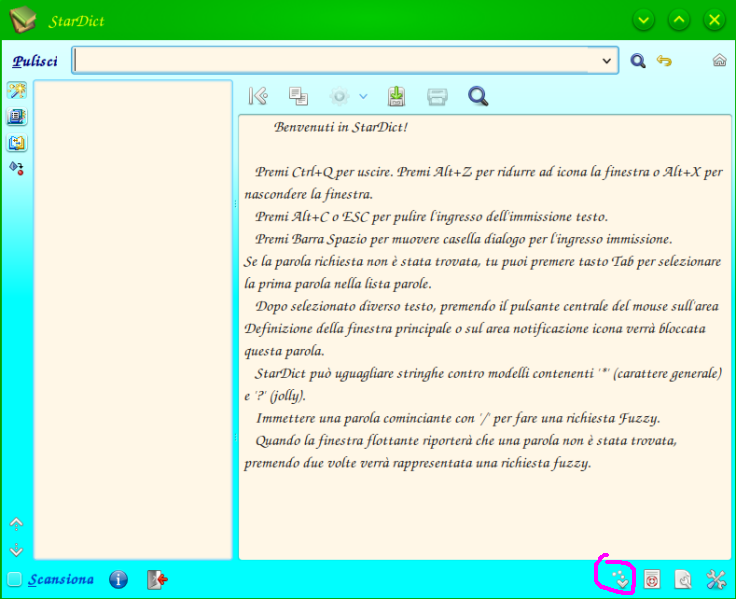Click the Pulisci clear button

[35, 61]
